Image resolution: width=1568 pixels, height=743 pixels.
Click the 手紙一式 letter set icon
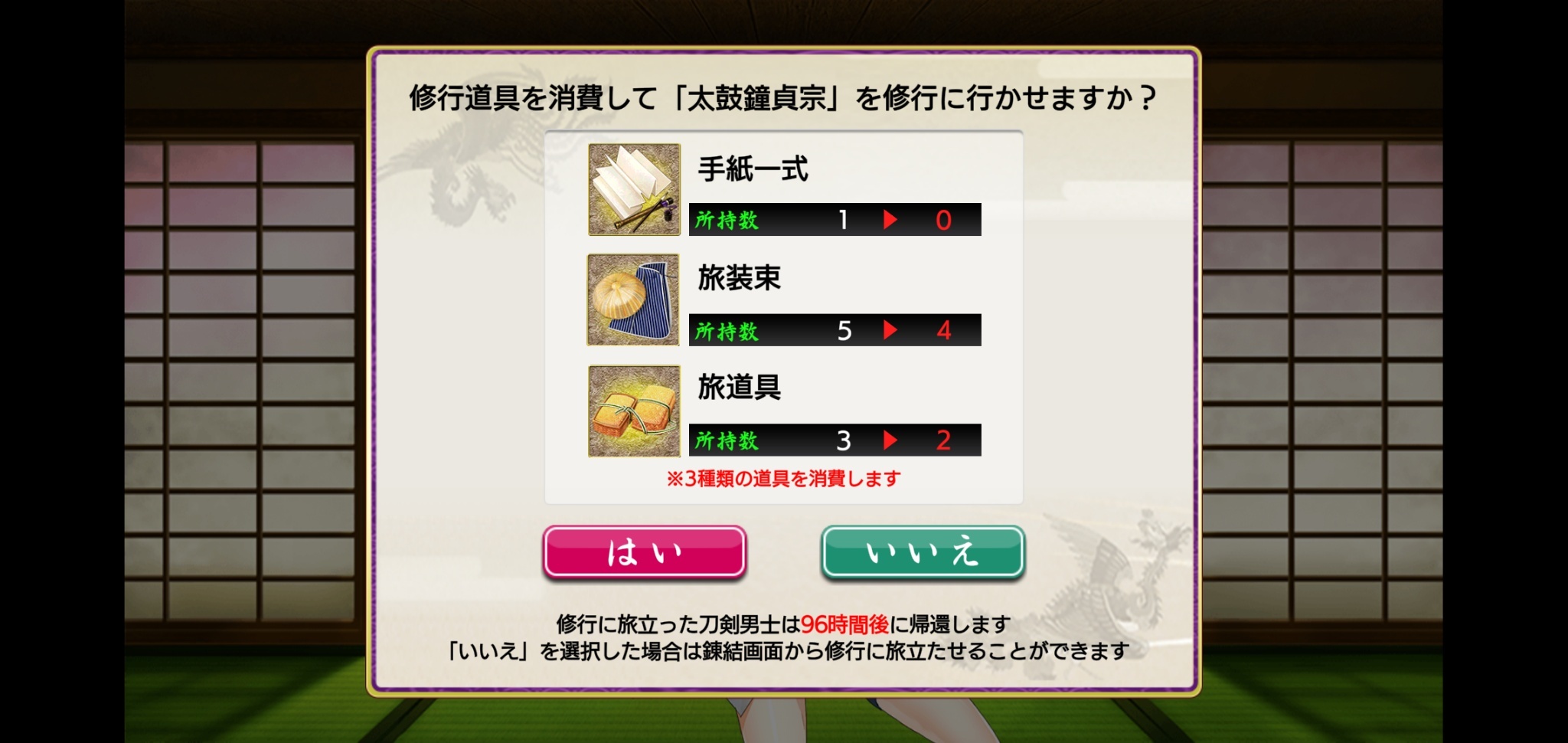click(x=634, y=189)
